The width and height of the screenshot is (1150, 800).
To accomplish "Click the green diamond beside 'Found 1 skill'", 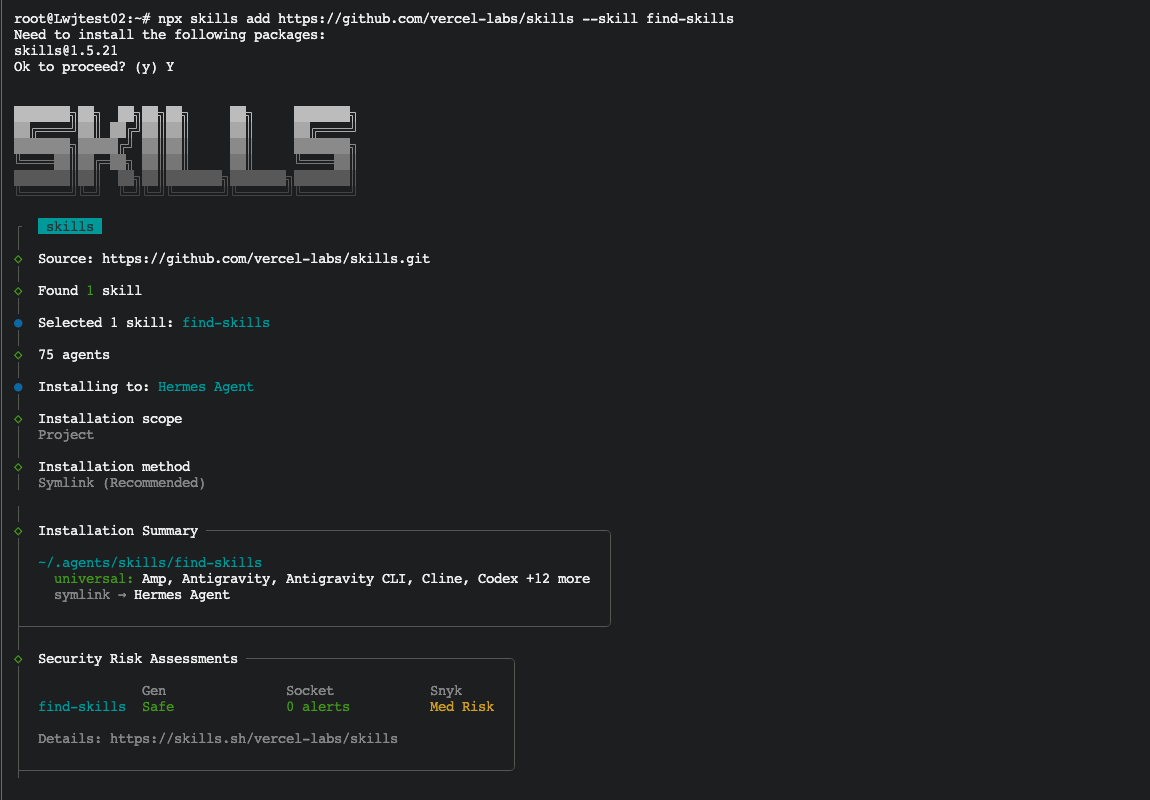I will 18,291.
